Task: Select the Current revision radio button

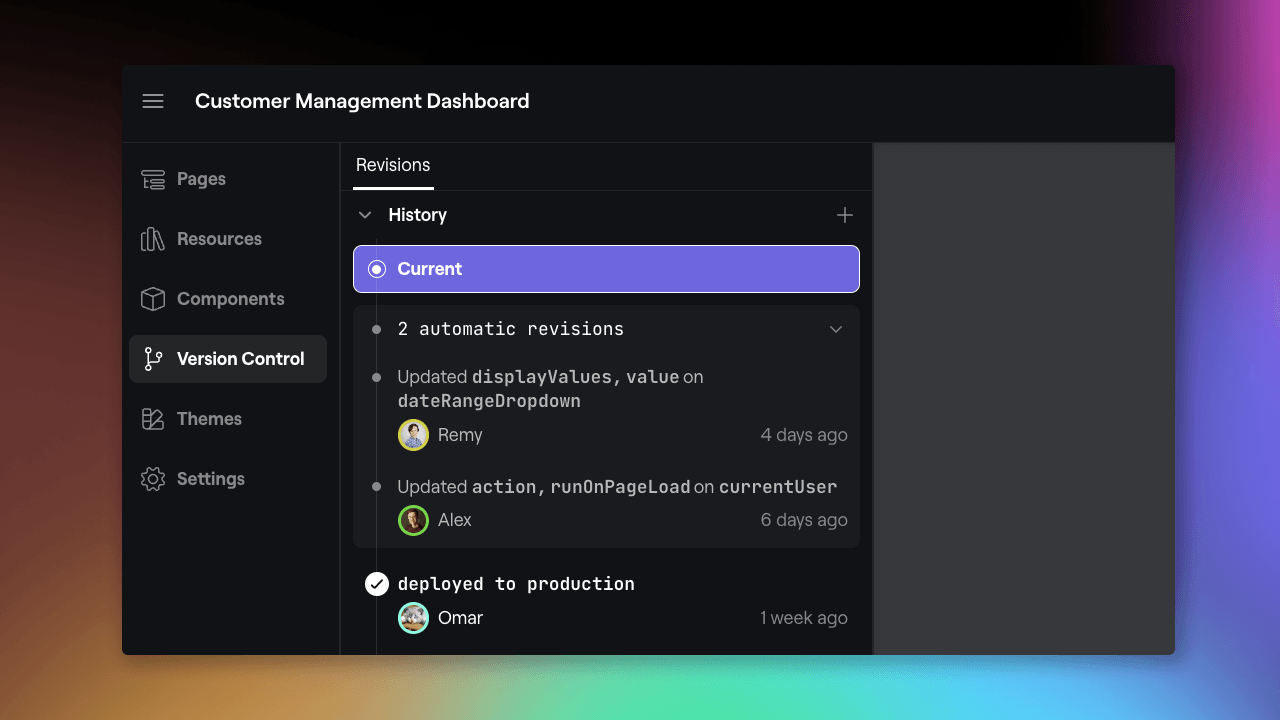Action: [377, 269]
